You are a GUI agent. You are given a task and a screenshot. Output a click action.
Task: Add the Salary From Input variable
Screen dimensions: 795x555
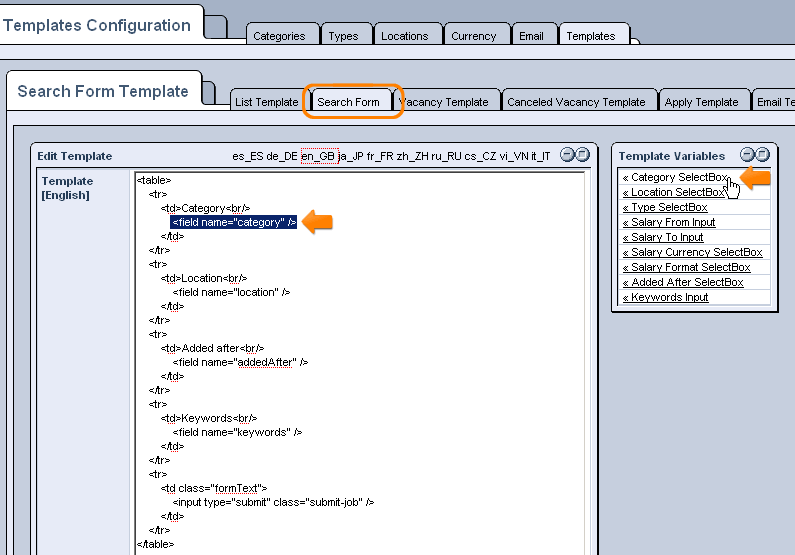[669, 222]
